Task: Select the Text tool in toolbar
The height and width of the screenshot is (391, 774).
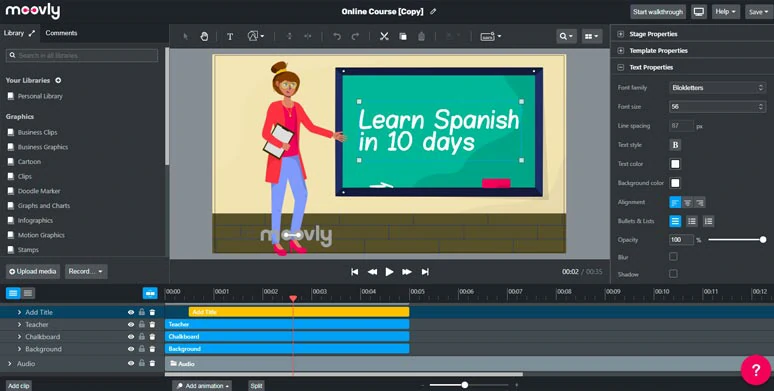Action: [x=230, y=37]
